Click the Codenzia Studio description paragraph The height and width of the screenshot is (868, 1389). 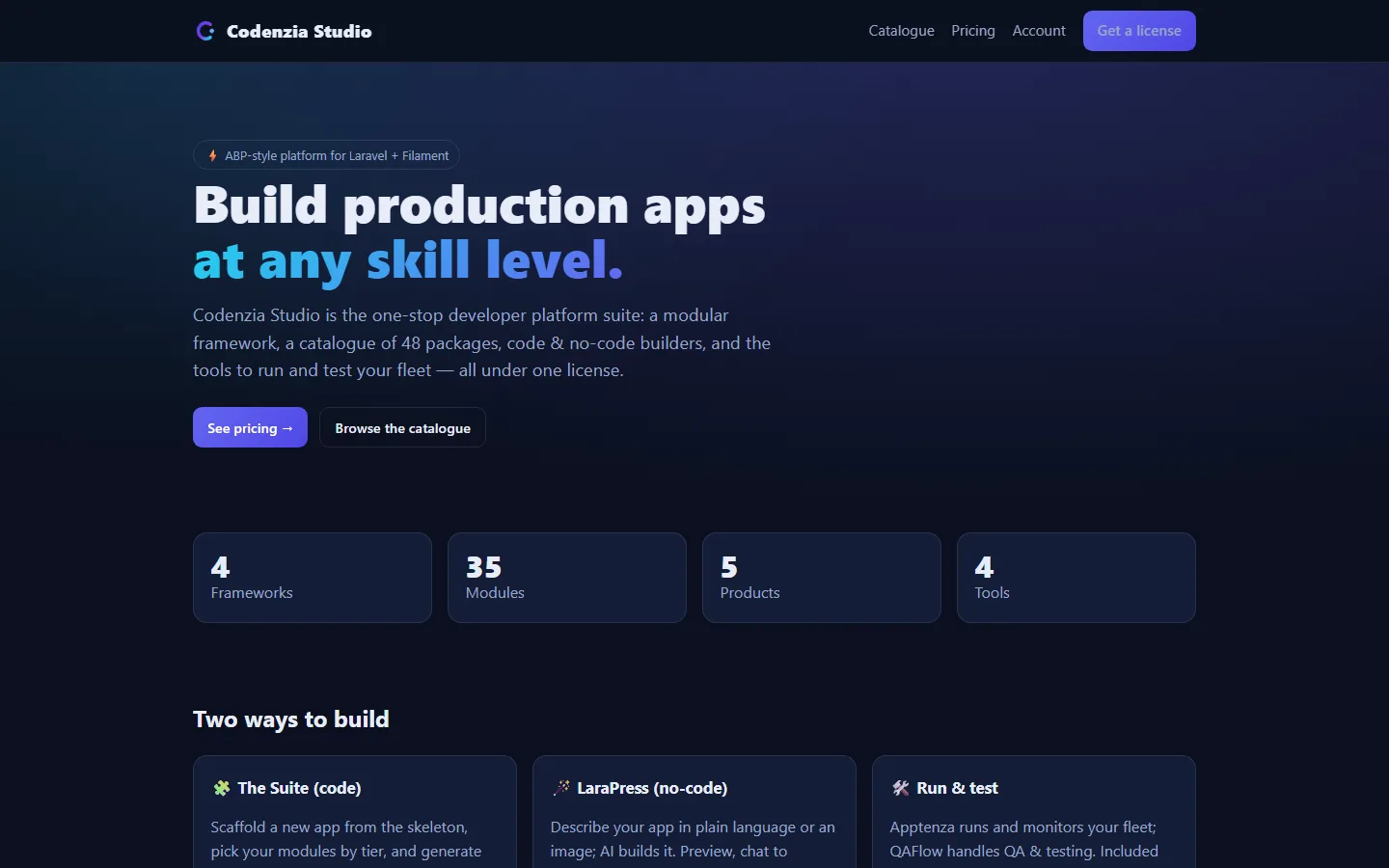[482, 342]
